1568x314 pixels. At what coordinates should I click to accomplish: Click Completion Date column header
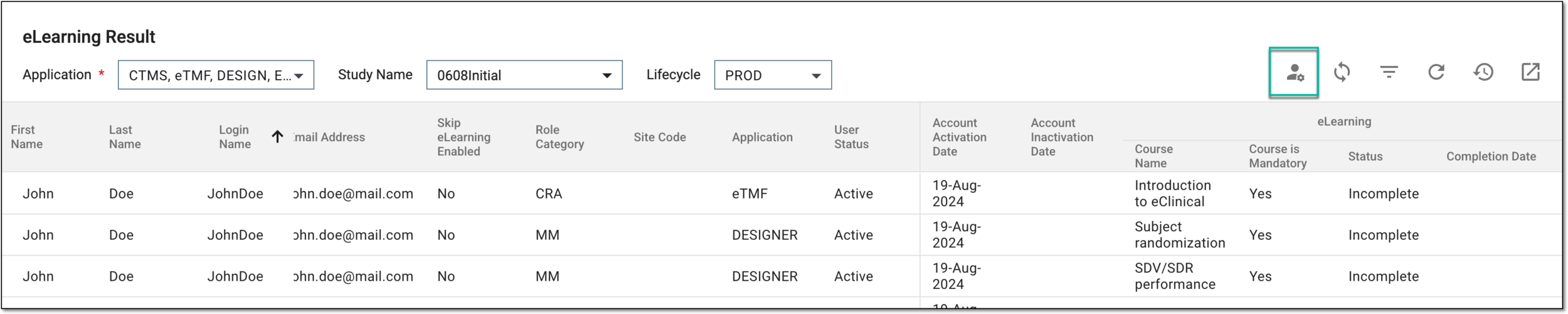click(1491, 156)
